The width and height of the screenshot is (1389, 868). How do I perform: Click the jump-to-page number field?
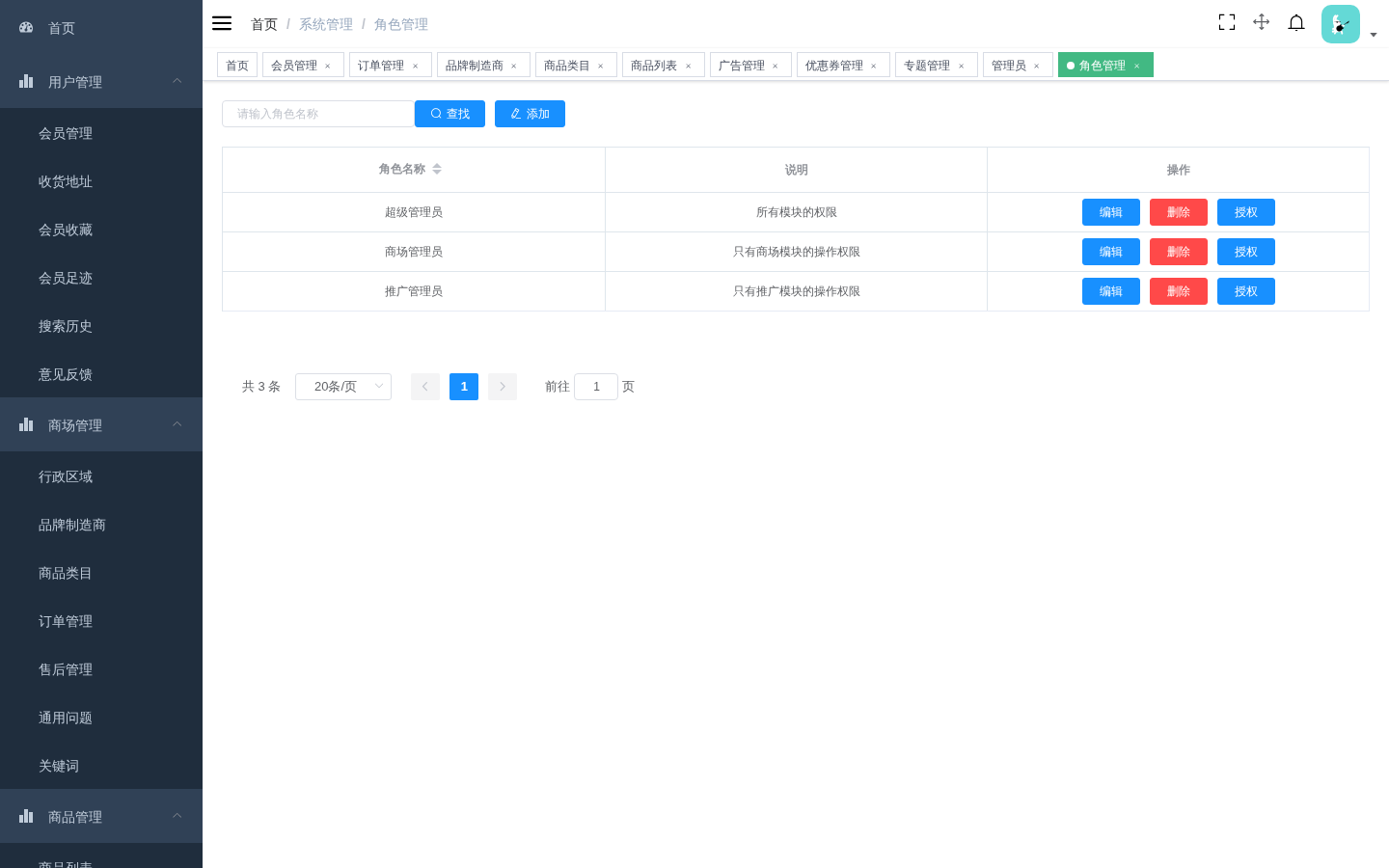pyautogui.click(x=596, y=387)
